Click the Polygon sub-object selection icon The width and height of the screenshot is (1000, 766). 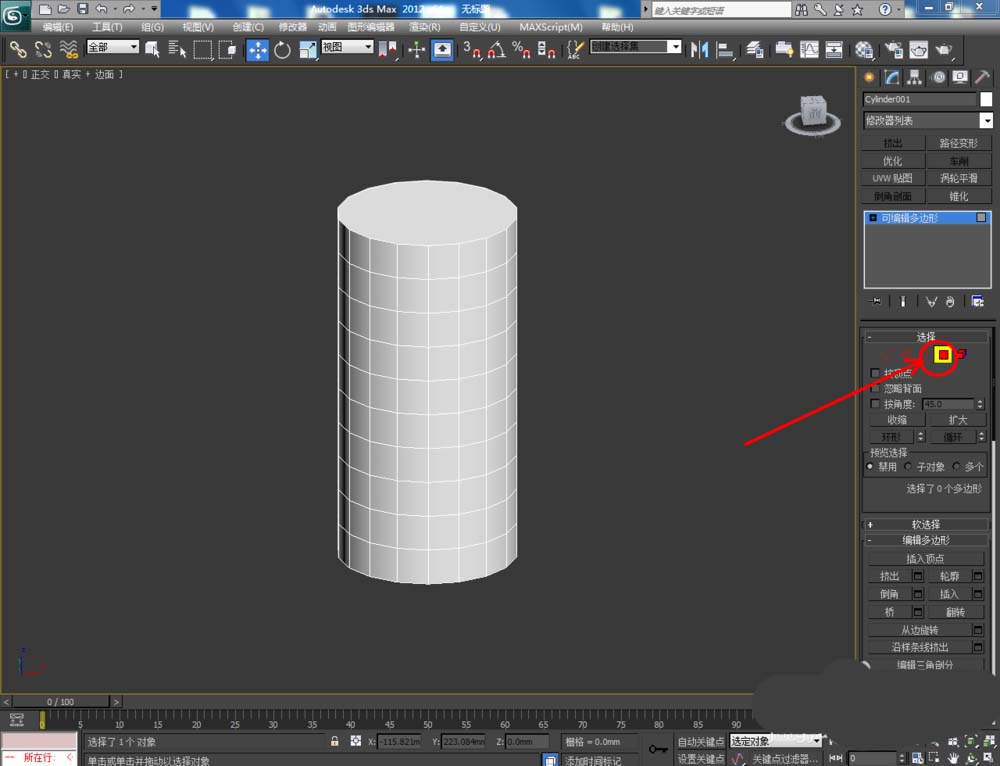942,354
